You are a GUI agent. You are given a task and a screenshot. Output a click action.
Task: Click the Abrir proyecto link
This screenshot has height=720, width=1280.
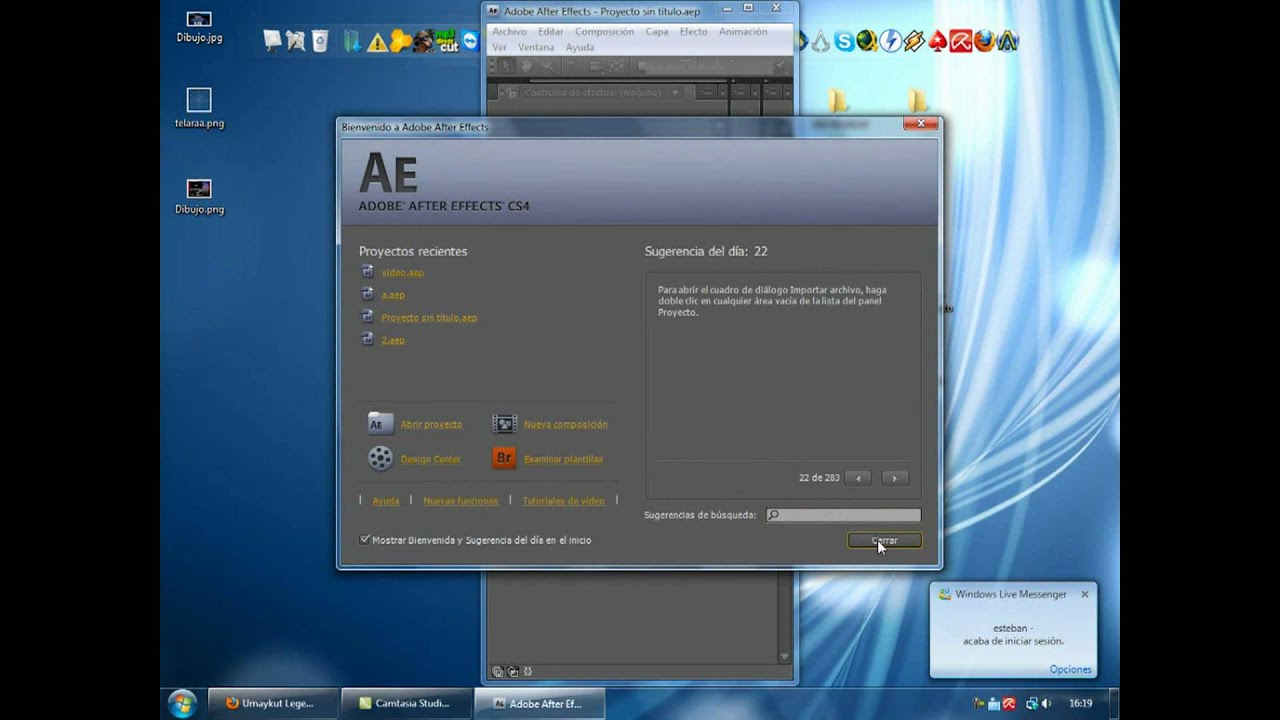[x=431, y=424]
